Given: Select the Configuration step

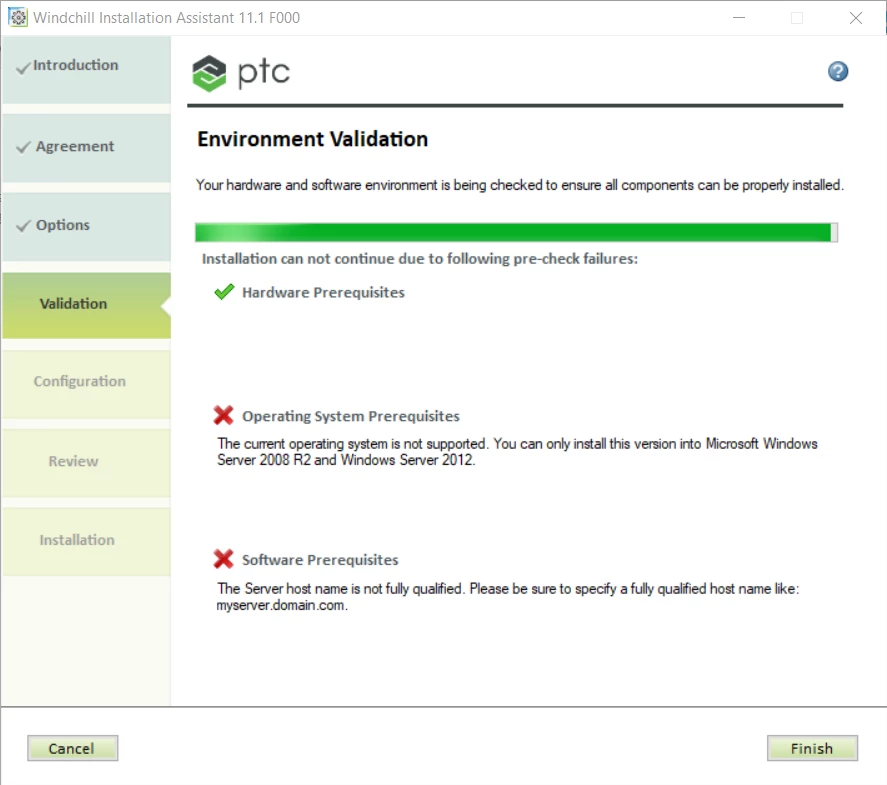Looking at the screenshot, I should point(86,385).
